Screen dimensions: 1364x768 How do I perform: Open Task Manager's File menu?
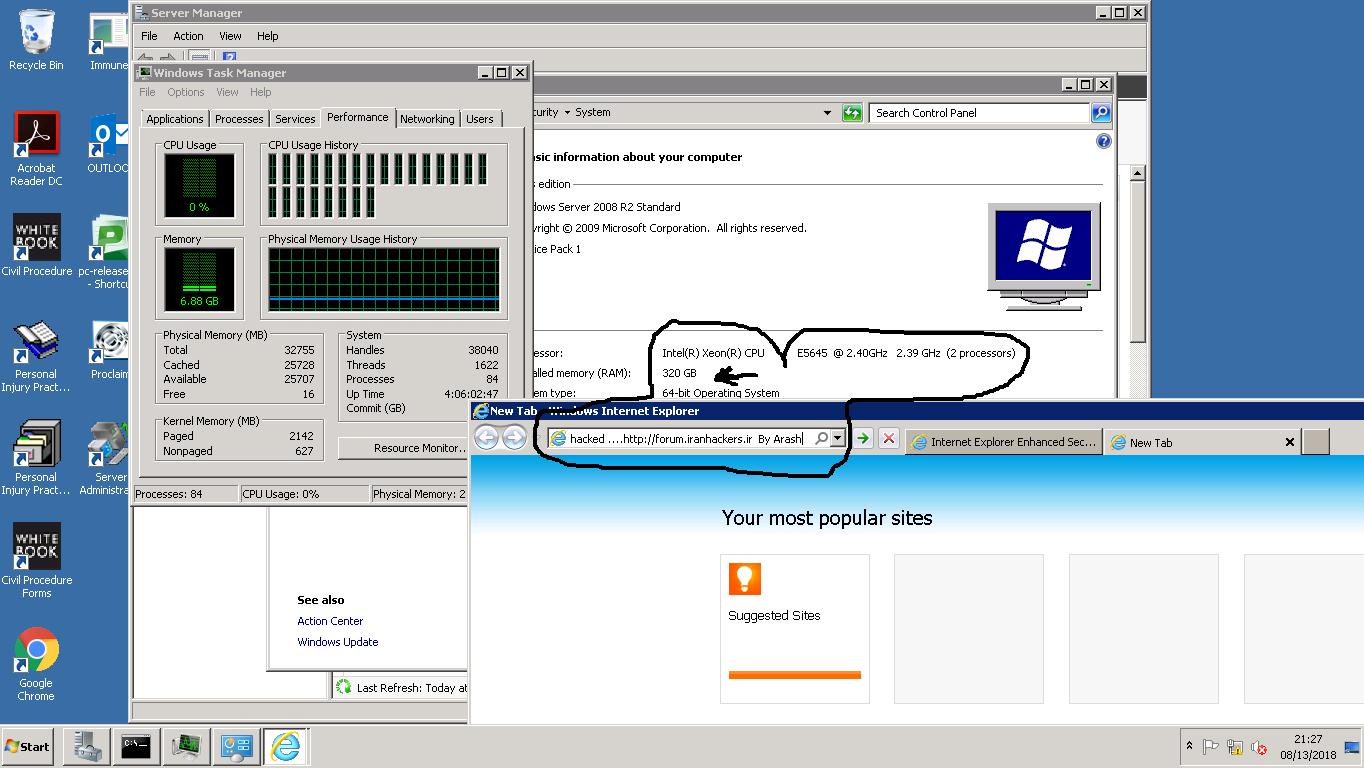(x=147, y=92)
